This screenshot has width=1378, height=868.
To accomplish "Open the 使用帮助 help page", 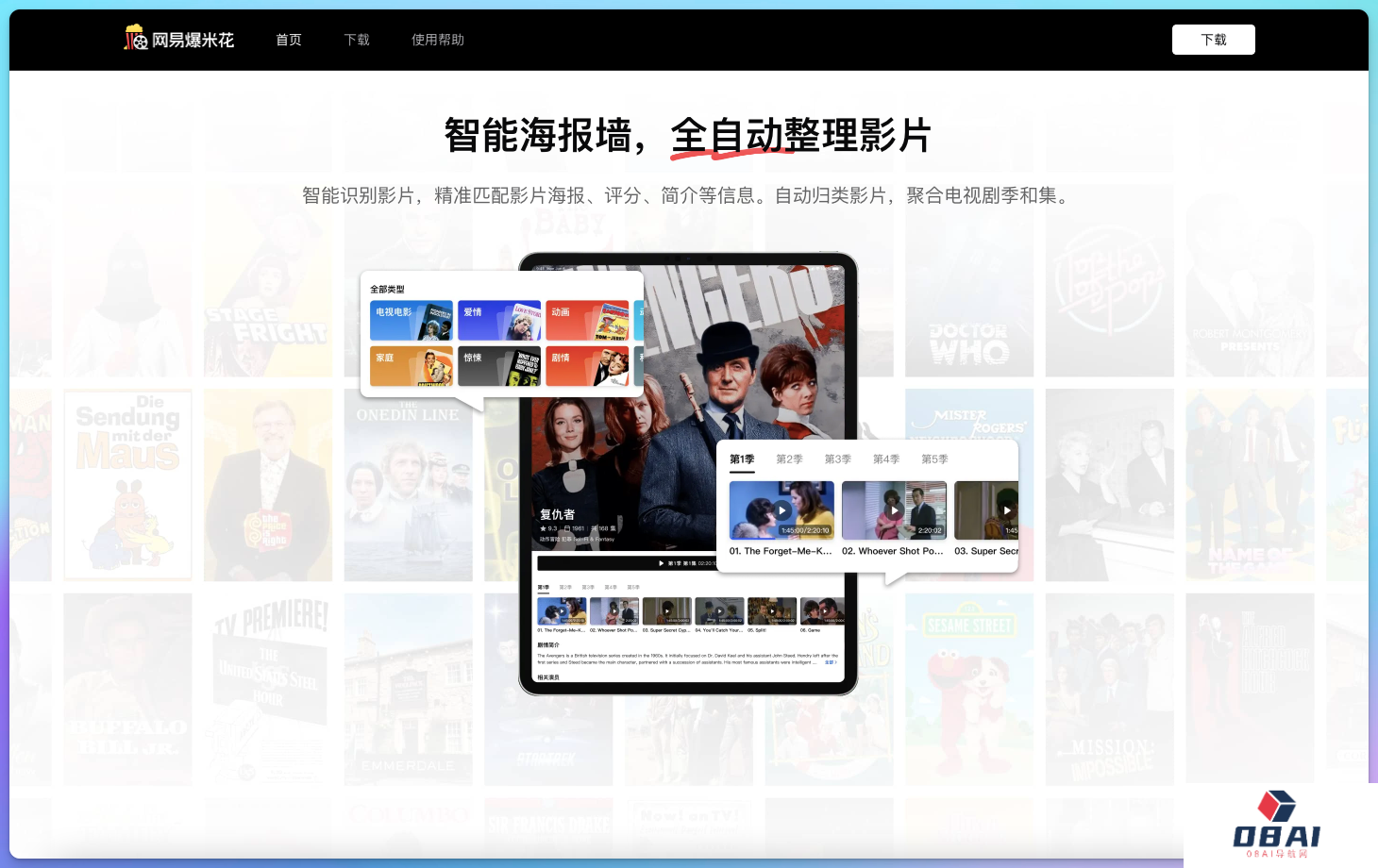I will [x=438, y=40].
